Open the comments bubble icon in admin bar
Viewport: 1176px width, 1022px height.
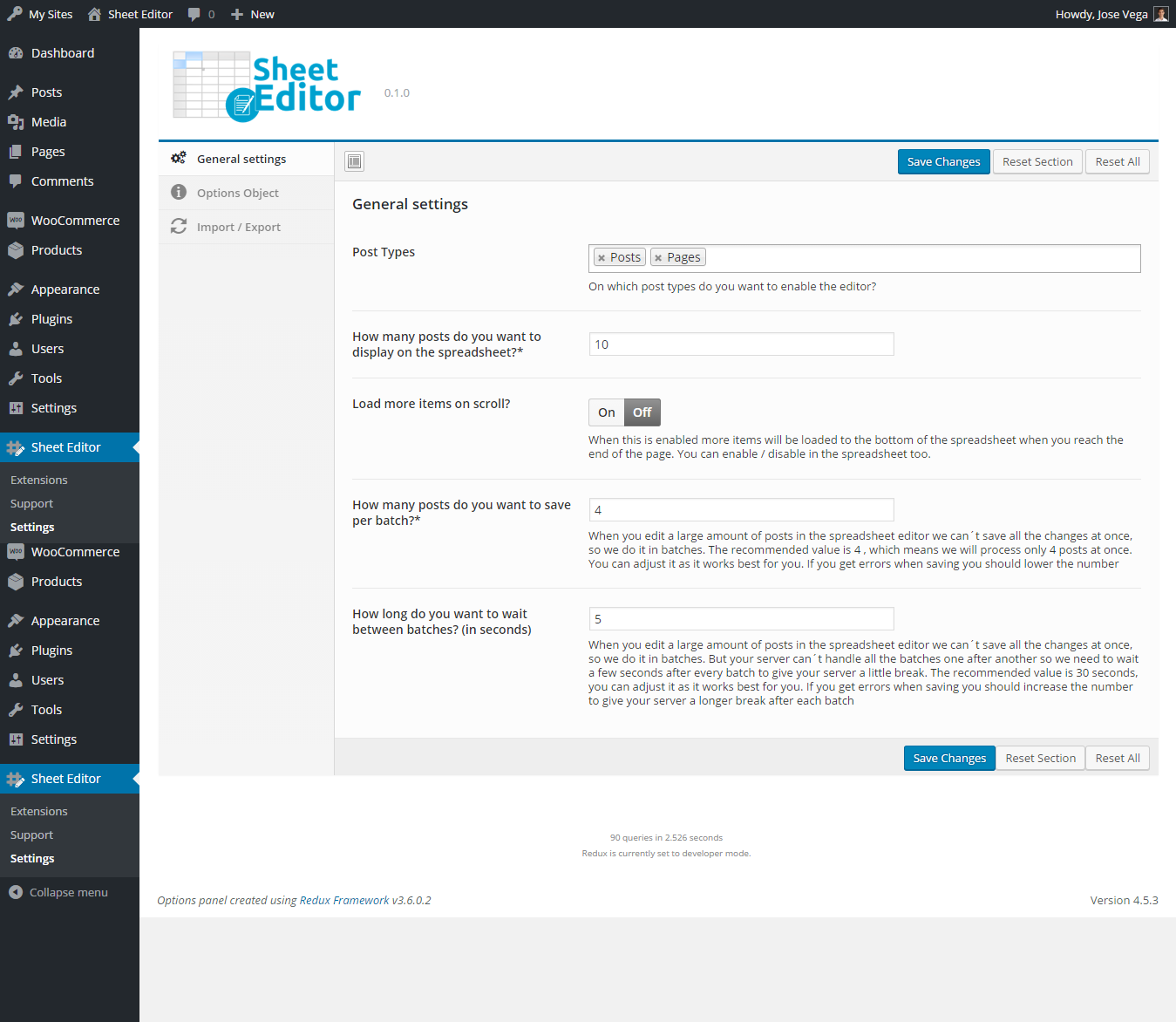[x=194, y=14]
